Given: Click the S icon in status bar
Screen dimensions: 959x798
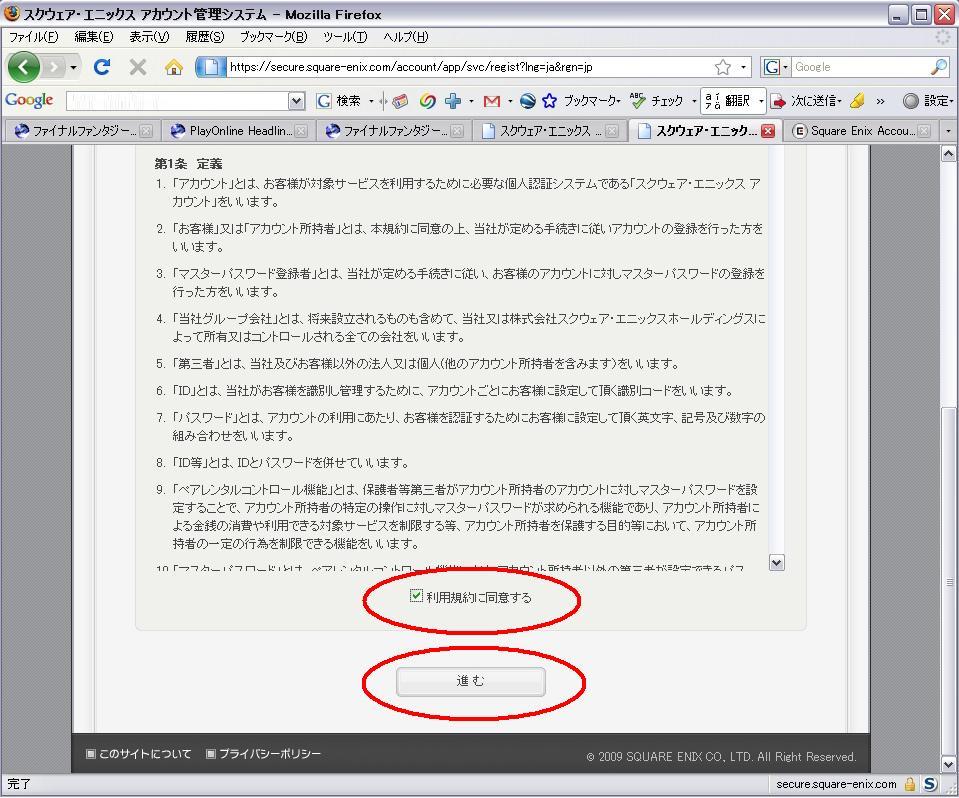Looking at the screenshot, I should (x=930, y=784).
